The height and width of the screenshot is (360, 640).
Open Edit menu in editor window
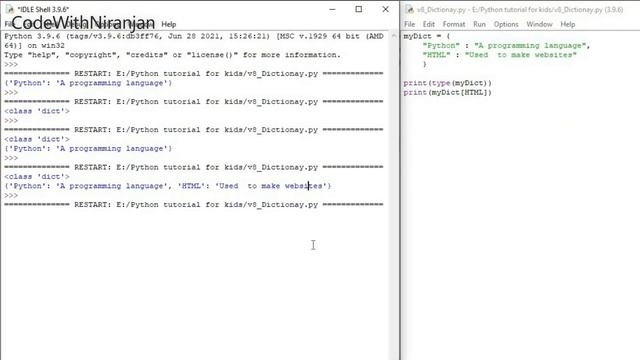coord(429,24)
